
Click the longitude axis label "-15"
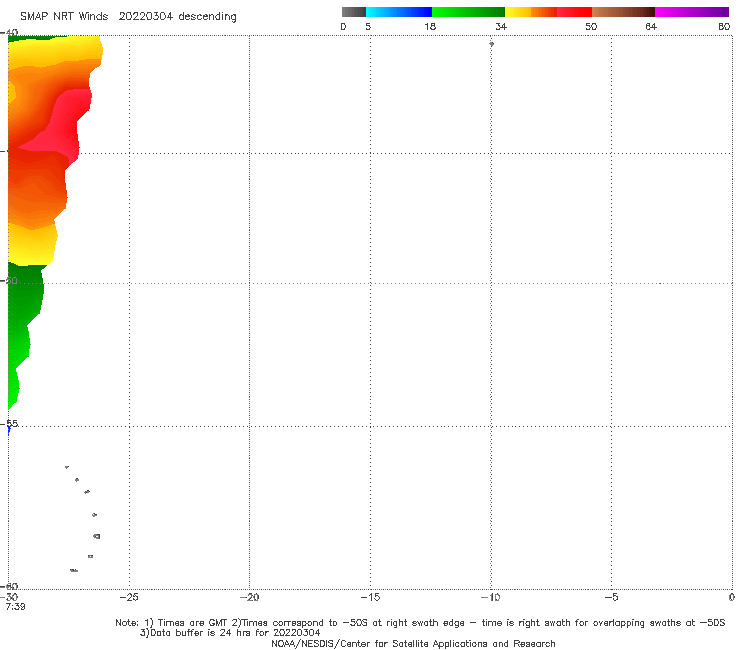(x=370, y=597)
